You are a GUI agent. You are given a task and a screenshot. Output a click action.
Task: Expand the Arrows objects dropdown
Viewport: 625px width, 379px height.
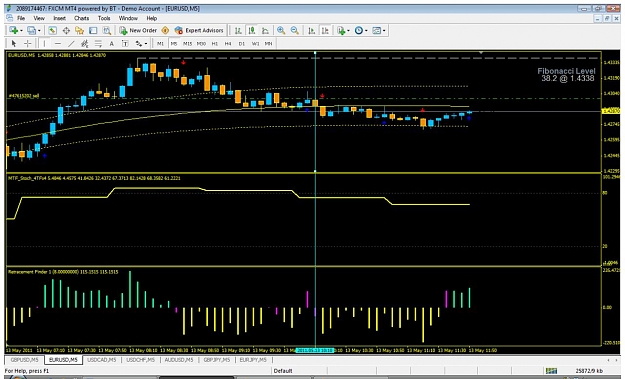(x=146, y=43)
